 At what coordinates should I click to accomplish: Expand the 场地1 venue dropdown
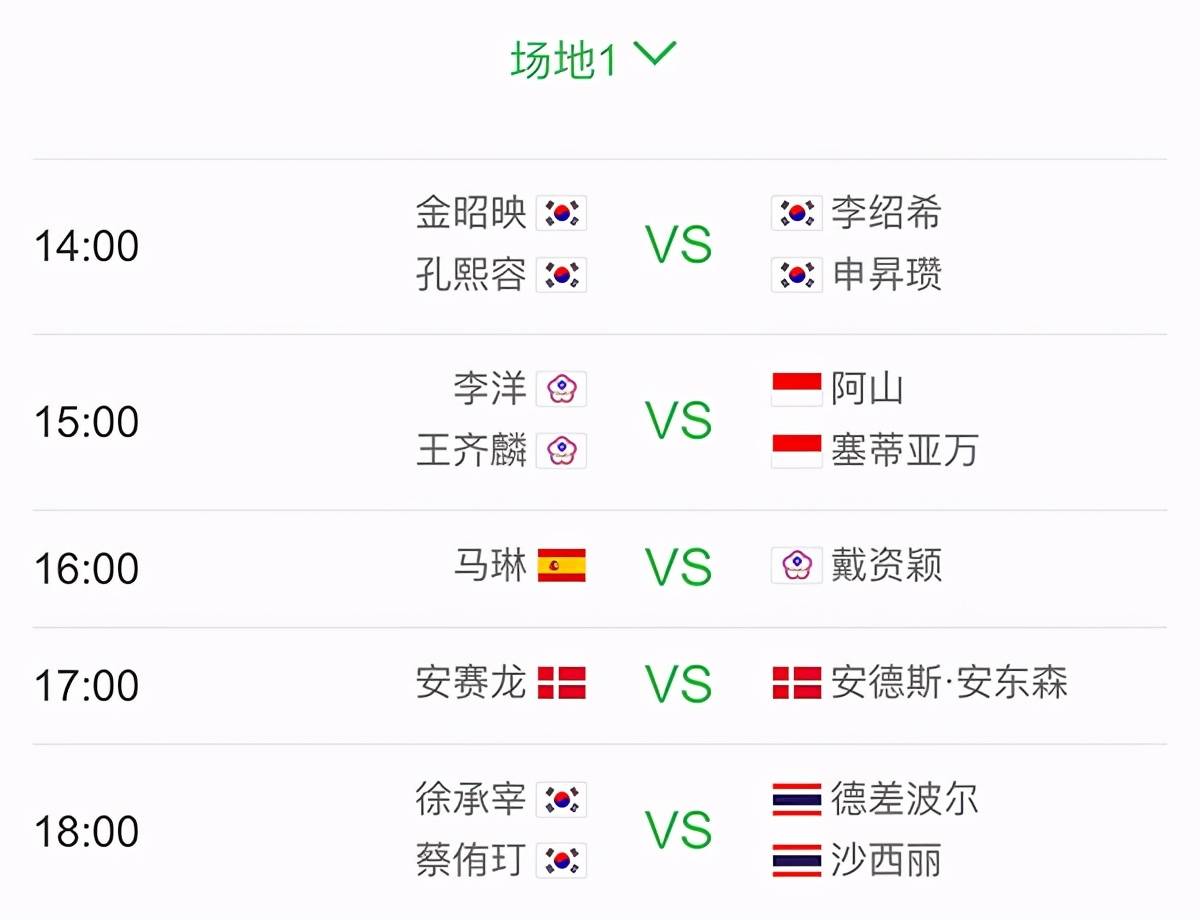pos(594,60)
